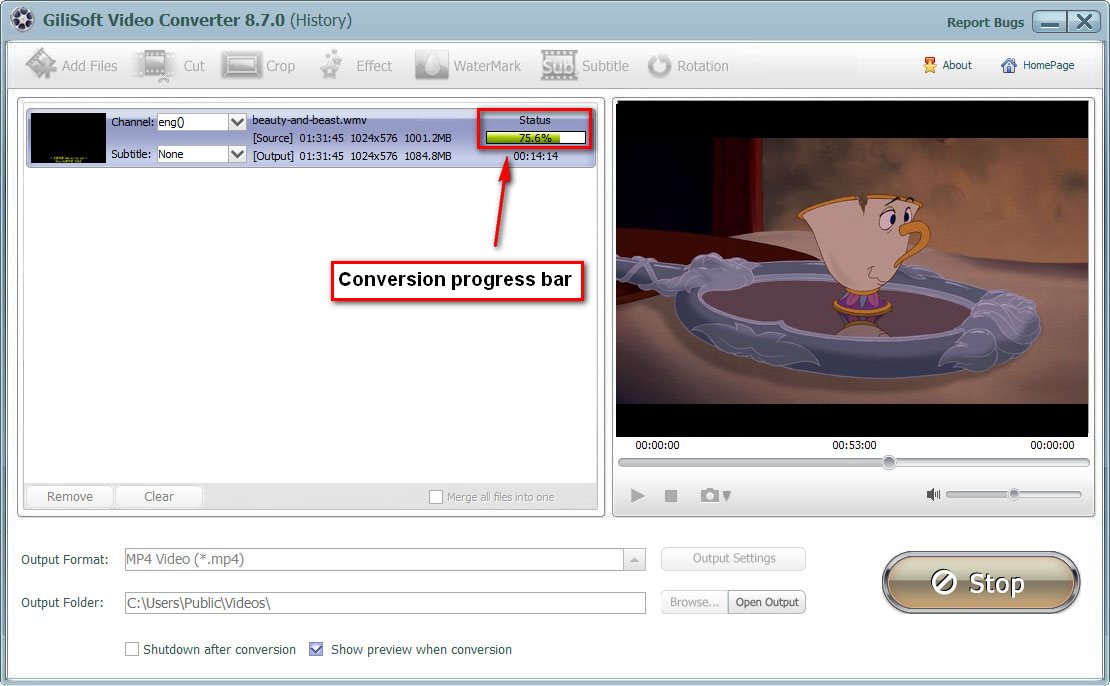The height and width of the screenshot is (686, 1110).
Task: Close the Video Converter window
Action: point(1084,21)
